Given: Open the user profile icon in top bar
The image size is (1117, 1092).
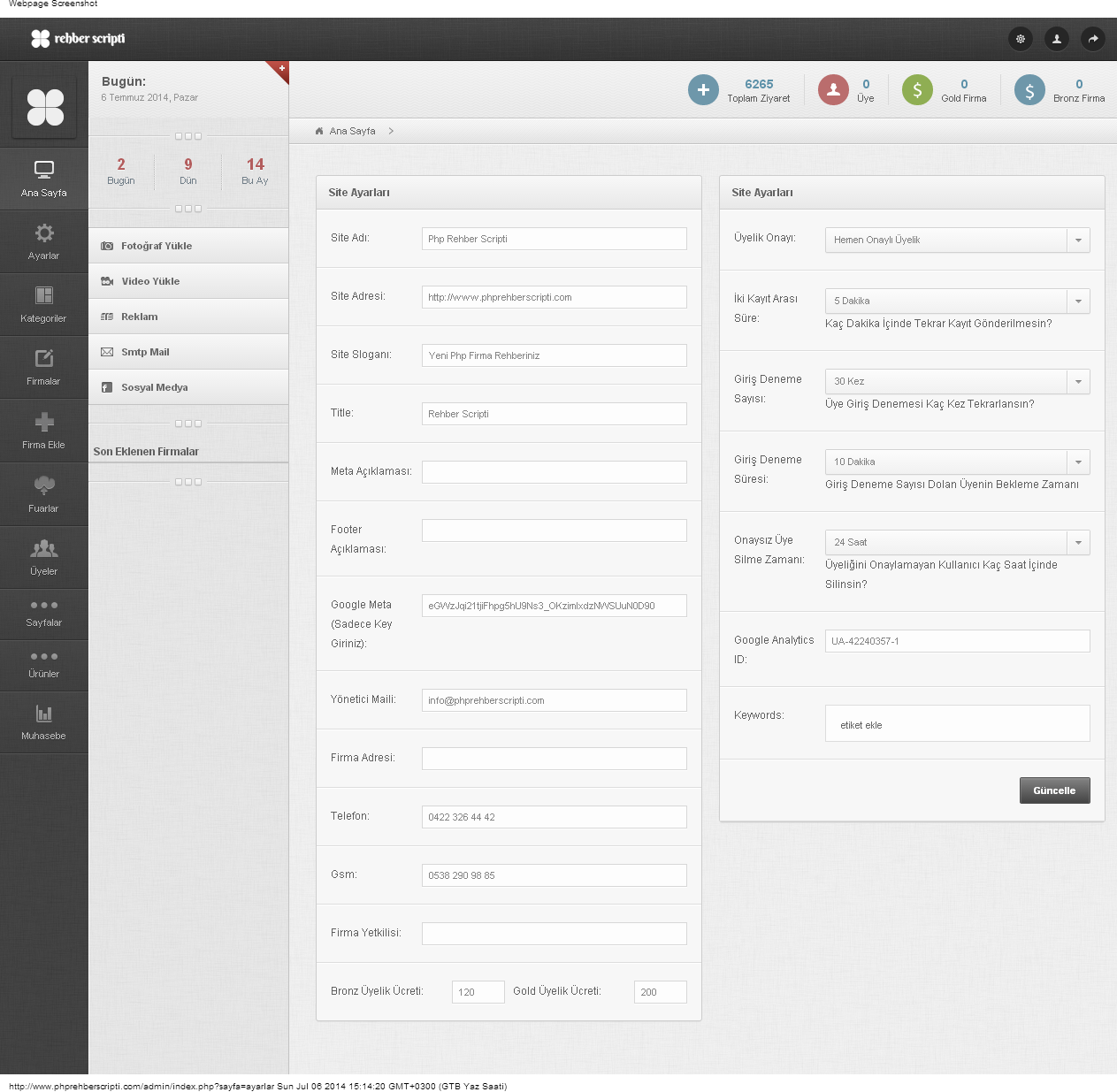Looking at the screenshot, I should click(x=1057, y=39).
